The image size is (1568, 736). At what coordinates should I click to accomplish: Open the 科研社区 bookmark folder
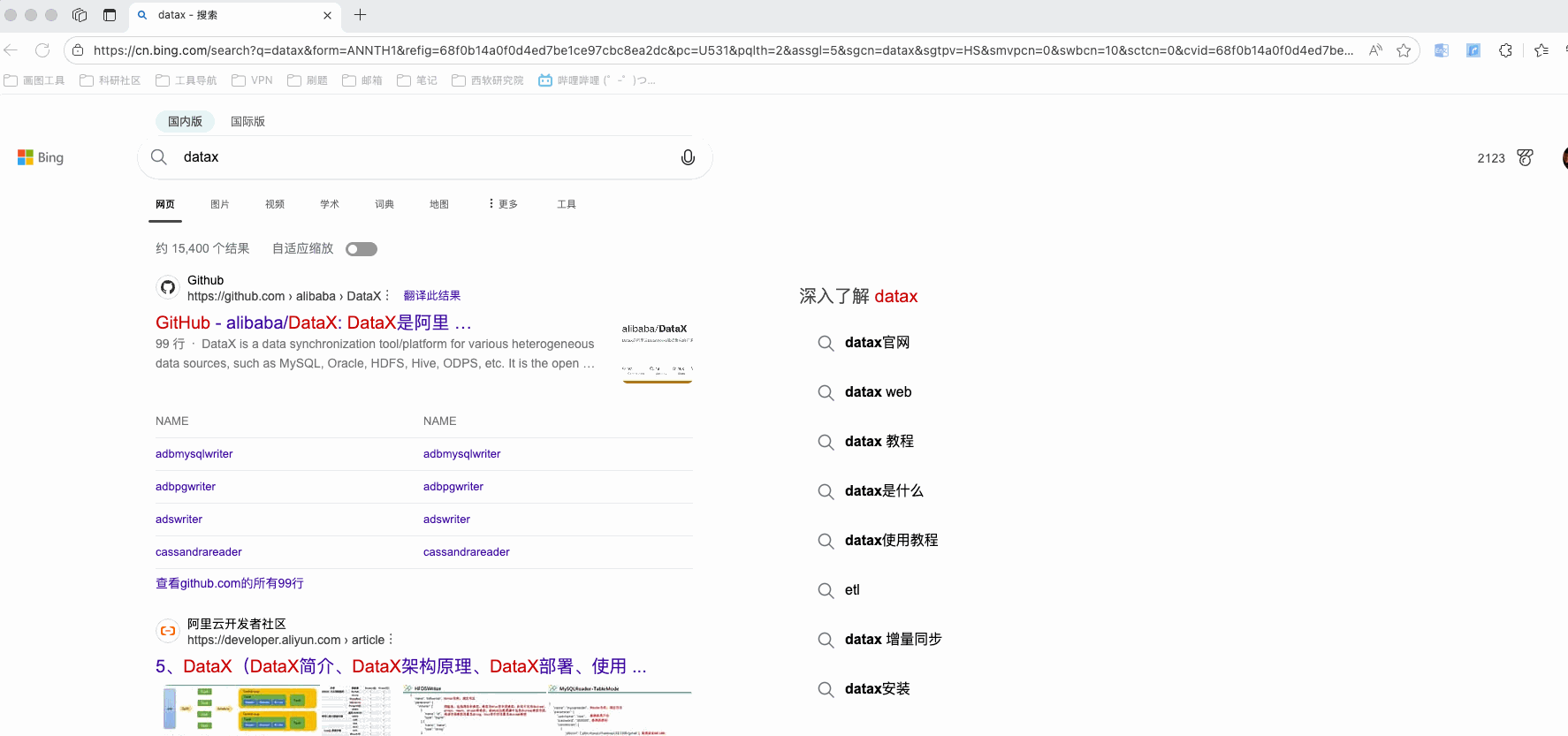pyautogui.click(x=110, y=80)
